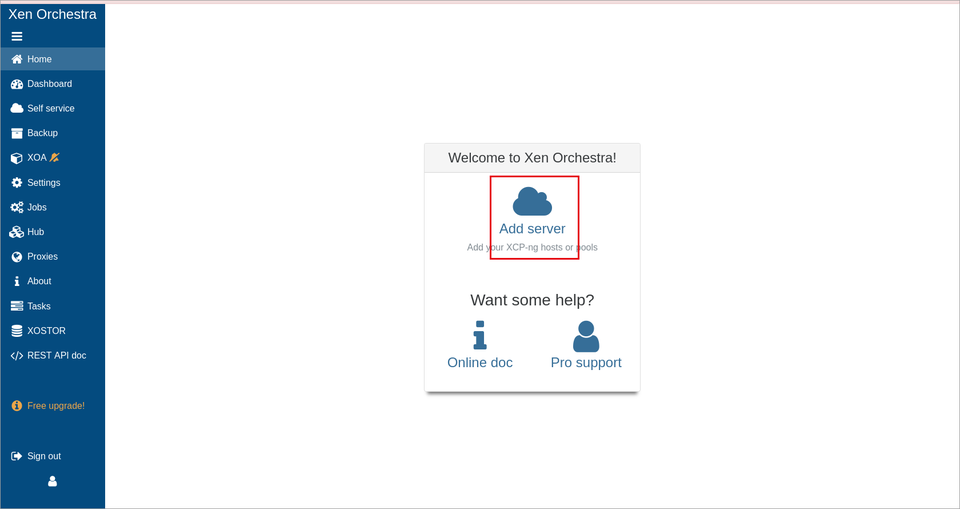Click the REST API doc code icon
960x509 pixels.
tap(17, 355)
